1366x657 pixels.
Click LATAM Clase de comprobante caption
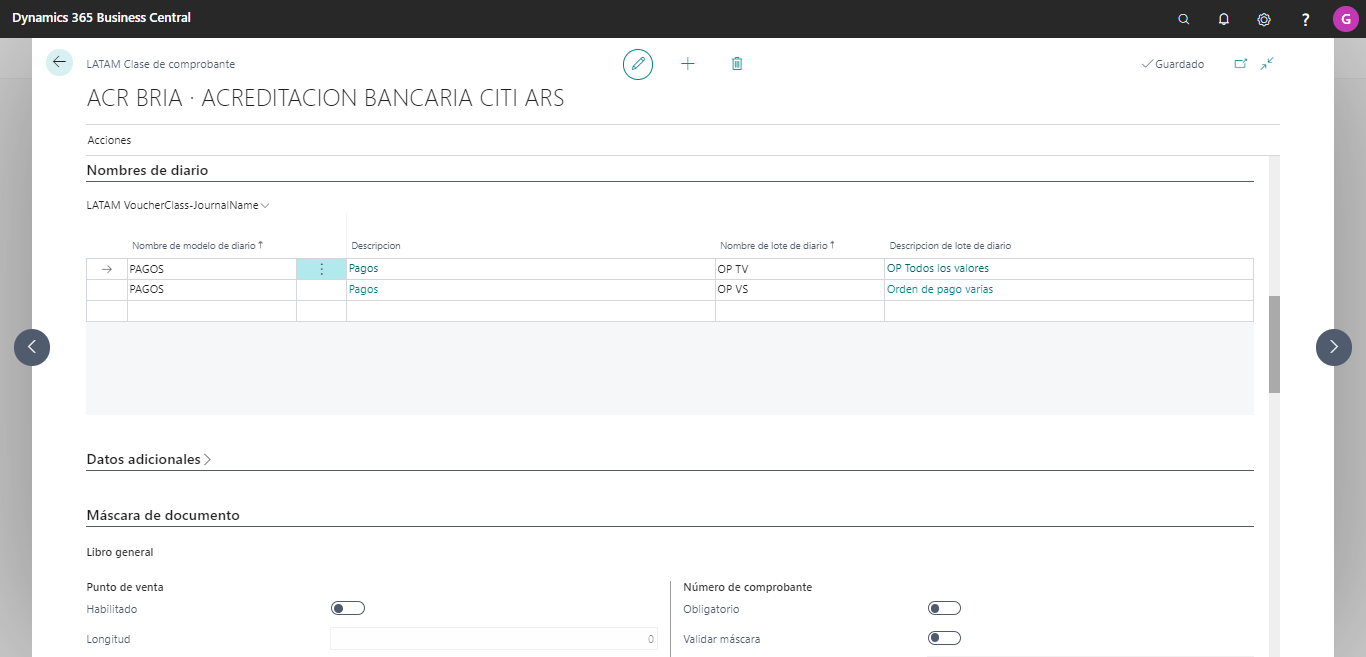click(x=161, y=64)
